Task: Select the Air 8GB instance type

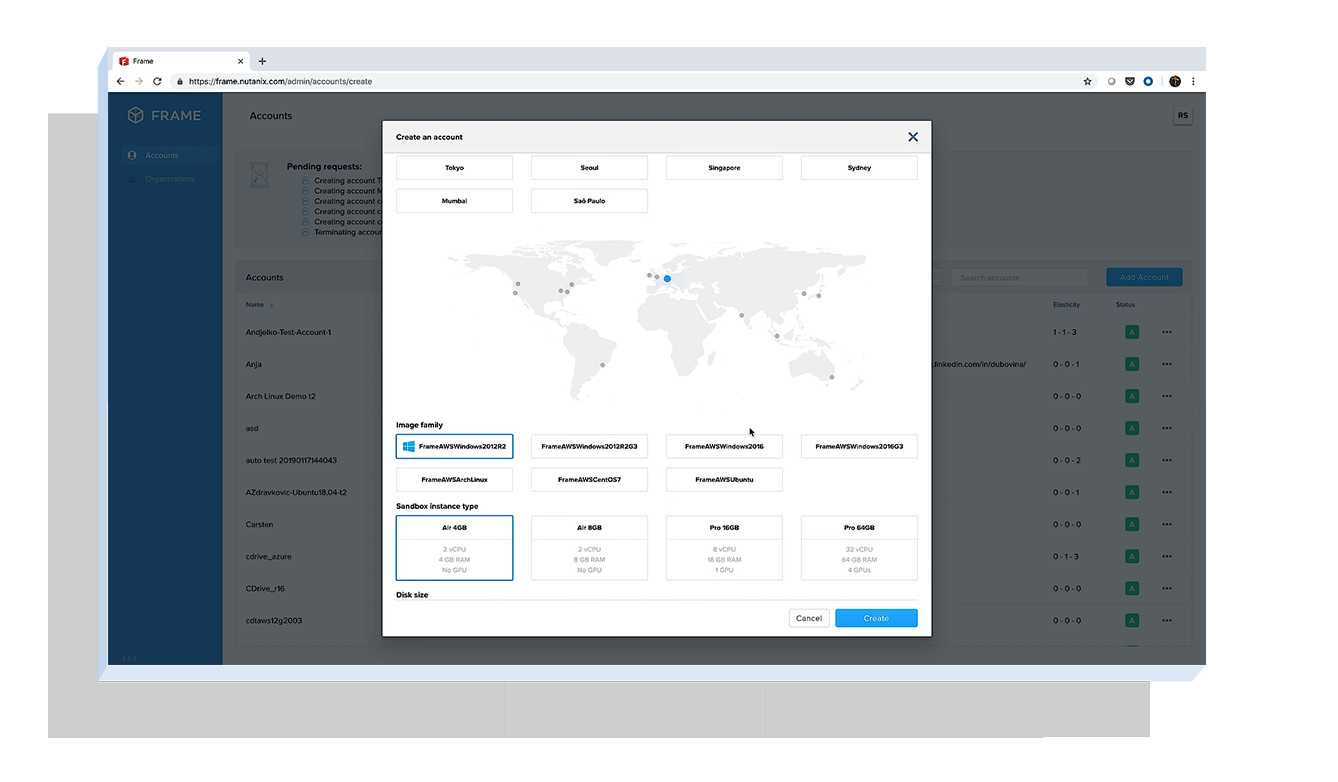Action: tap(589, 547)
